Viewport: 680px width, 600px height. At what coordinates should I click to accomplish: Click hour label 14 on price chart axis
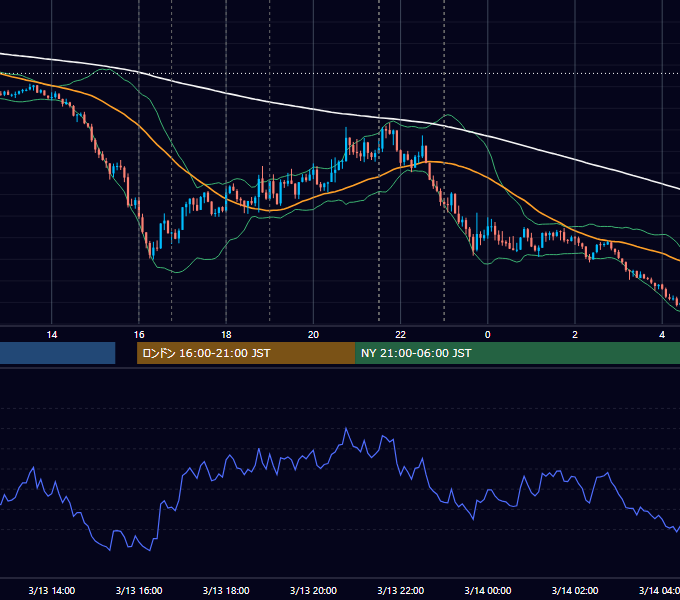pyautogui.click(x=52, y=335)
